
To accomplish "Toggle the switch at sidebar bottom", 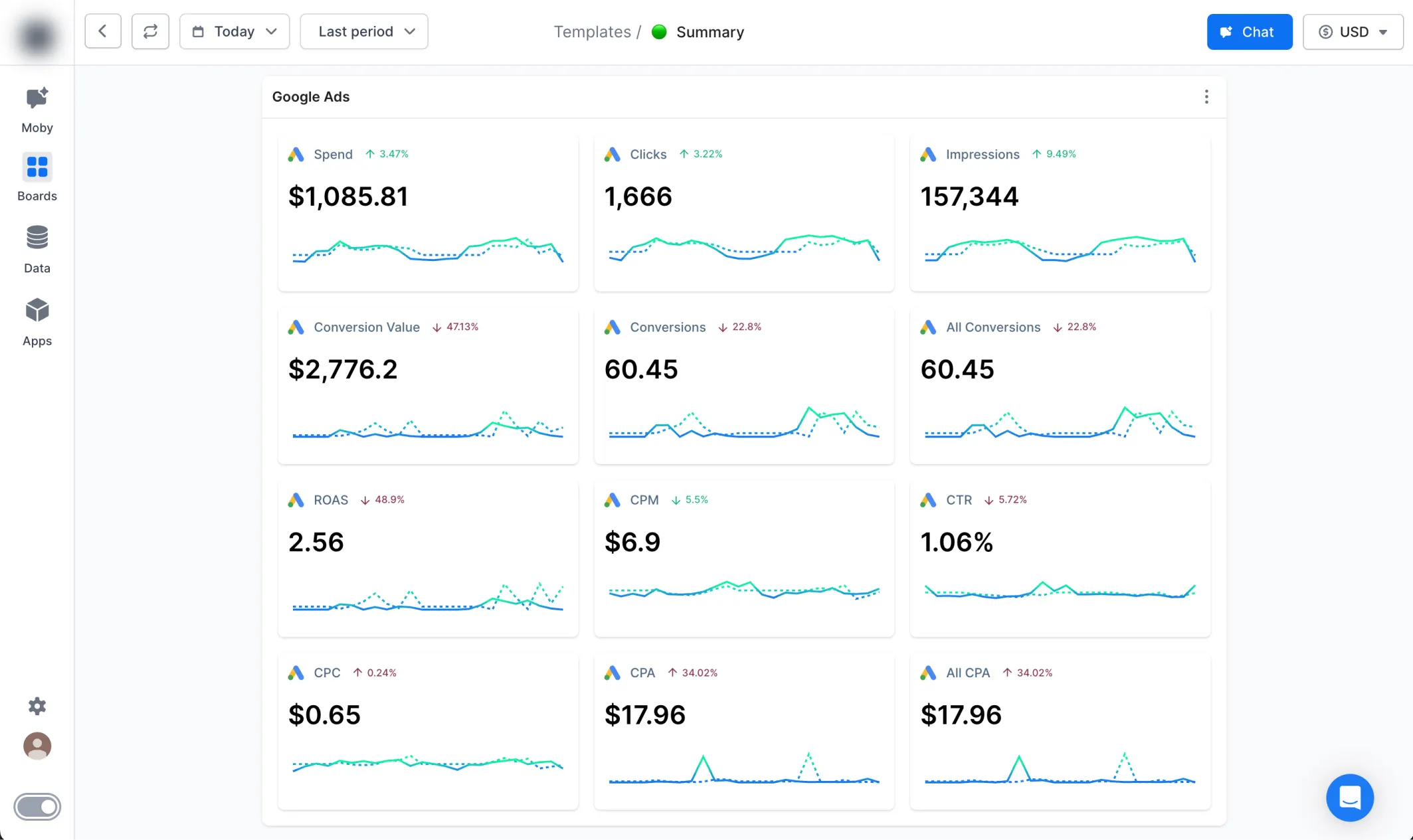I will [37, 807].
